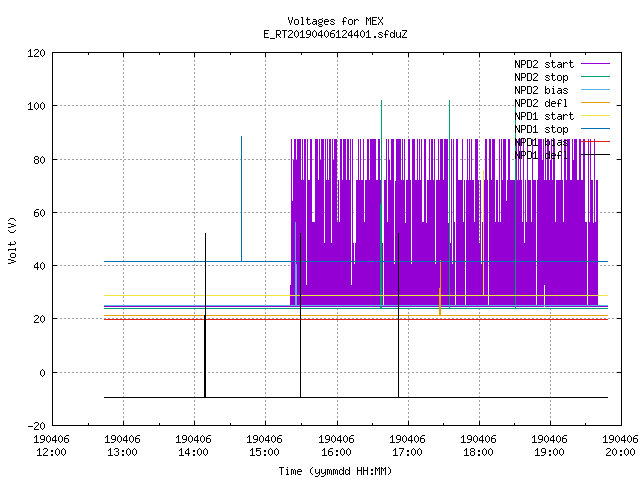The width and height of the screenshot is (640, 480).
Task: Click the x-axis tick '190406 12:00'
Action: (51, 446)
